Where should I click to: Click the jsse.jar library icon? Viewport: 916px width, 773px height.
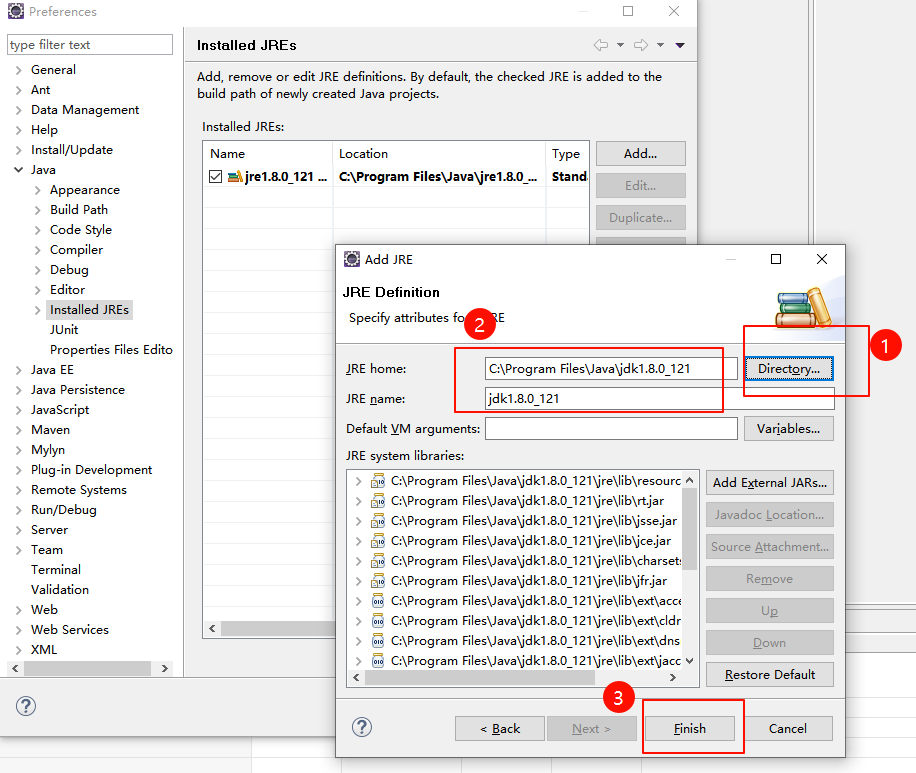point(378,521)
